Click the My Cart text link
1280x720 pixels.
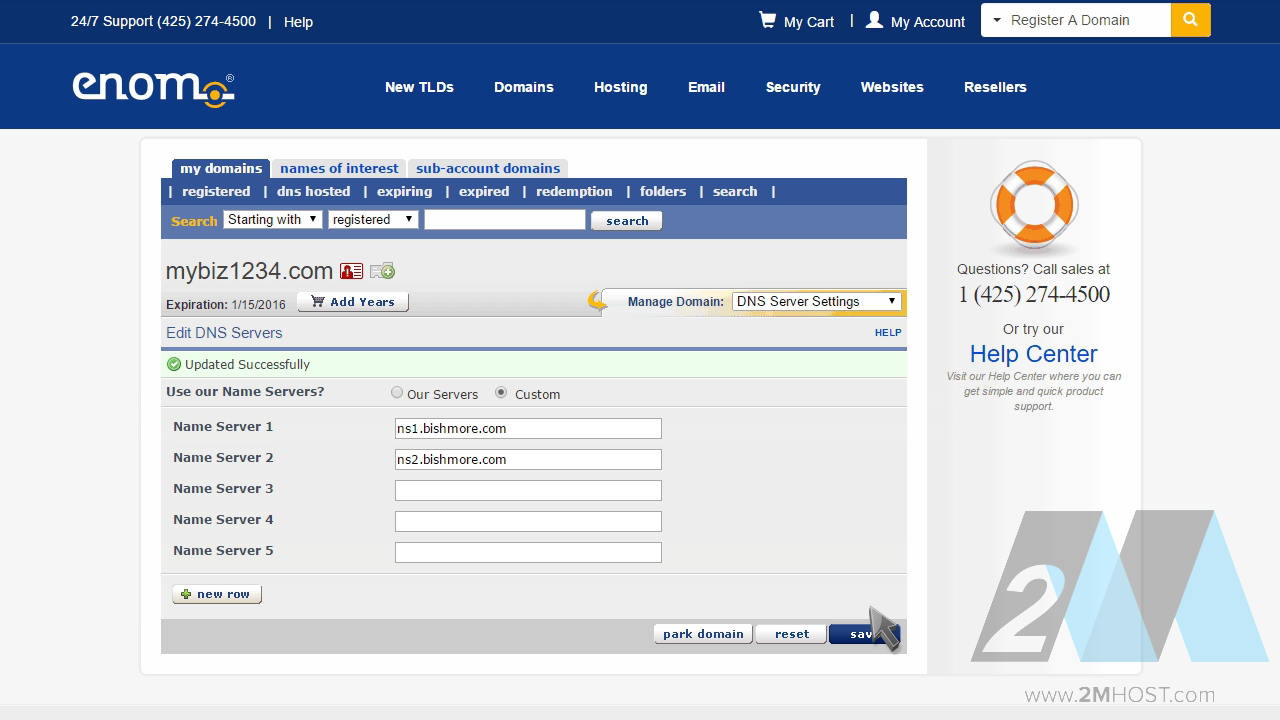coord(809,21)
